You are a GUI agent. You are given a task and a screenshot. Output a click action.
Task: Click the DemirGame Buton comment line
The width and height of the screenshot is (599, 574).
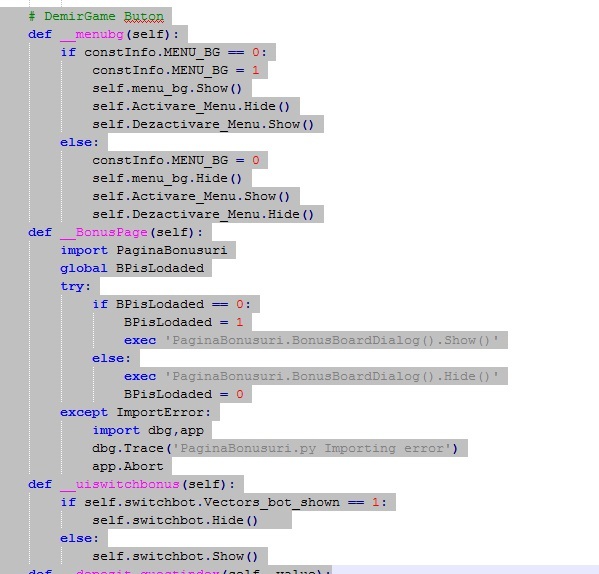96,16
